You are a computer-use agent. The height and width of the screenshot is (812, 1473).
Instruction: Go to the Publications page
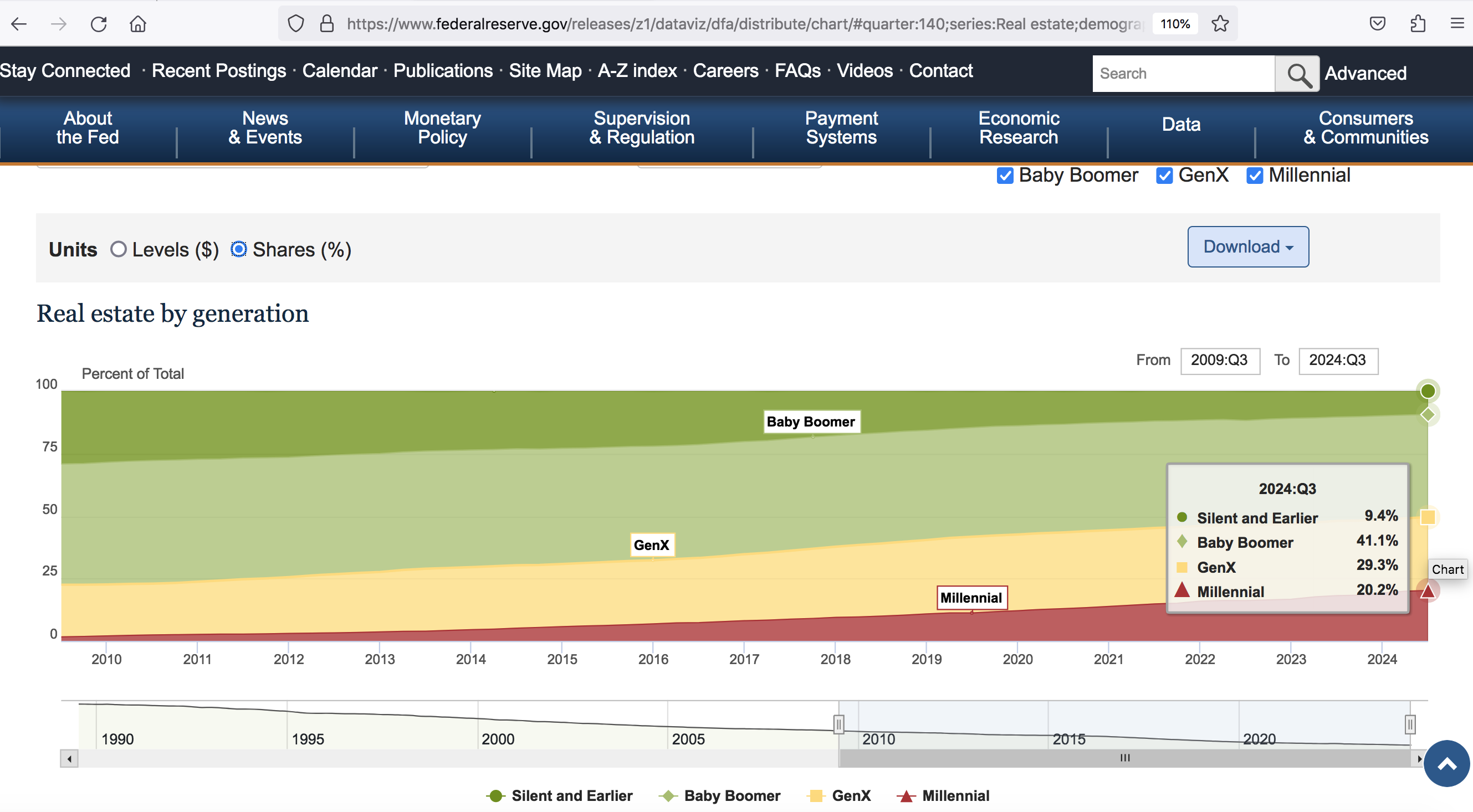tap(443, 70)
